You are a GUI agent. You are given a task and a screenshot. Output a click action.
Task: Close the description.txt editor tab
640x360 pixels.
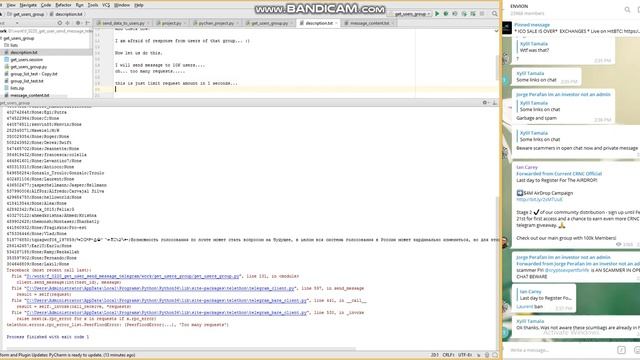[336, 23]
